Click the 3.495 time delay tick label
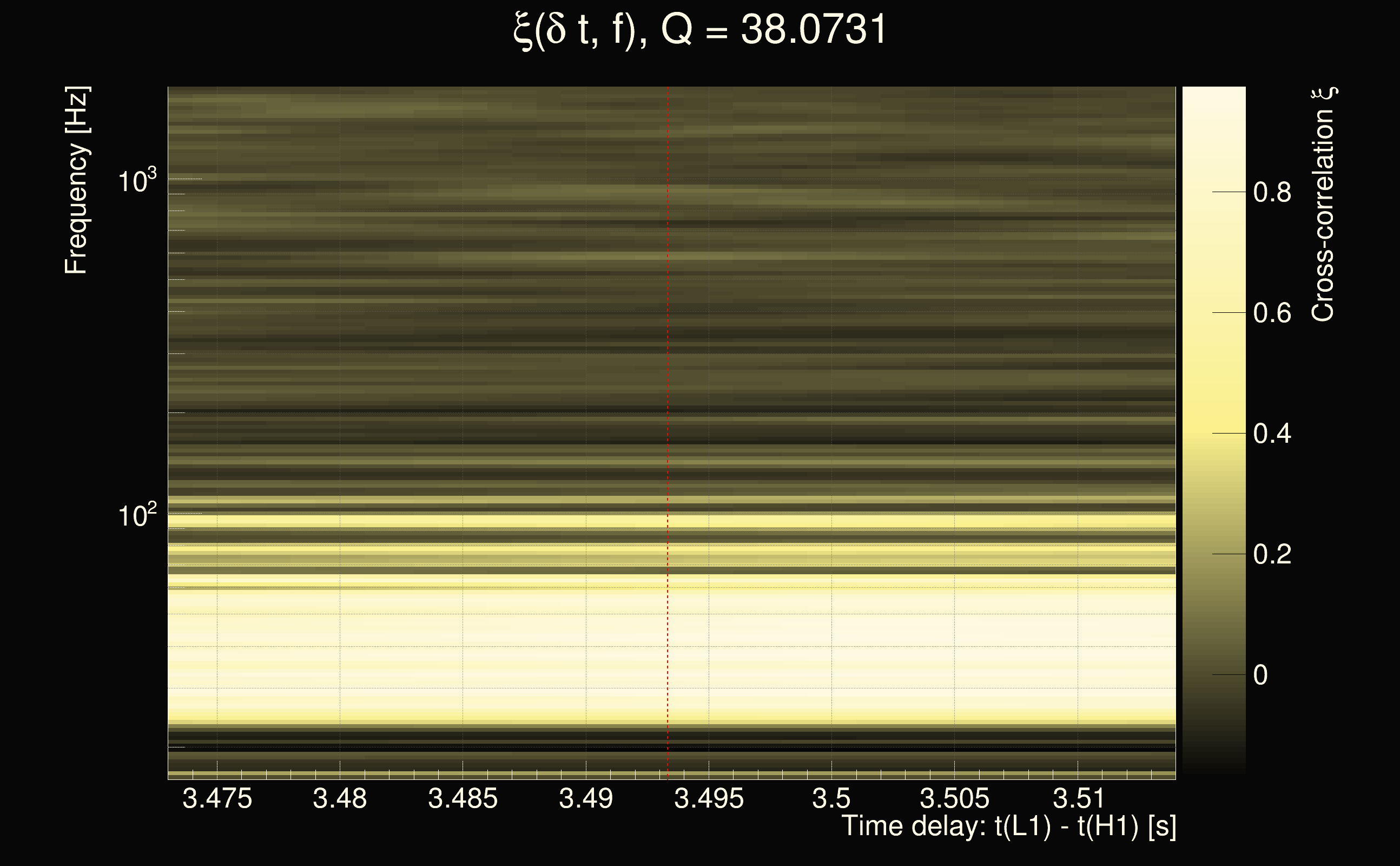Image resolution: width=1400 pixels, height=866 pixels. click(709, 798)
